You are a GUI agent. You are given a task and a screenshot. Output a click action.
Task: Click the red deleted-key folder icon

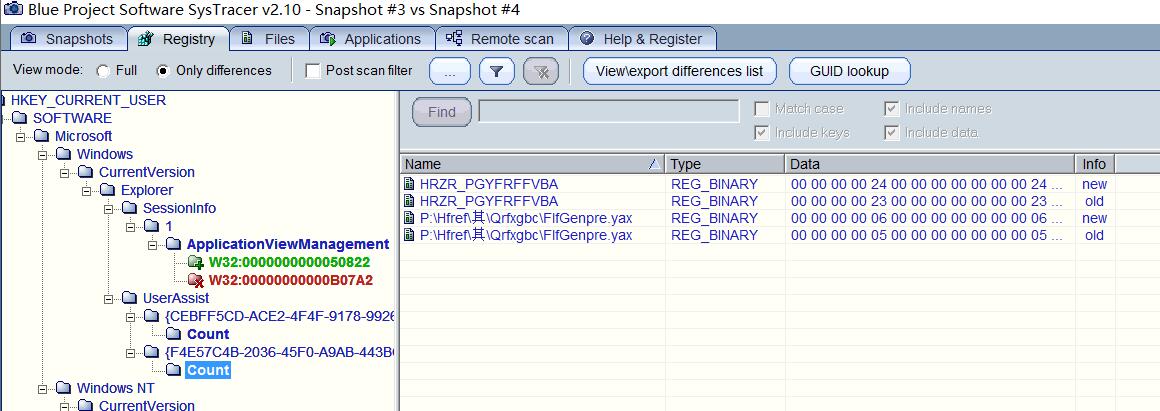(196, 280)
